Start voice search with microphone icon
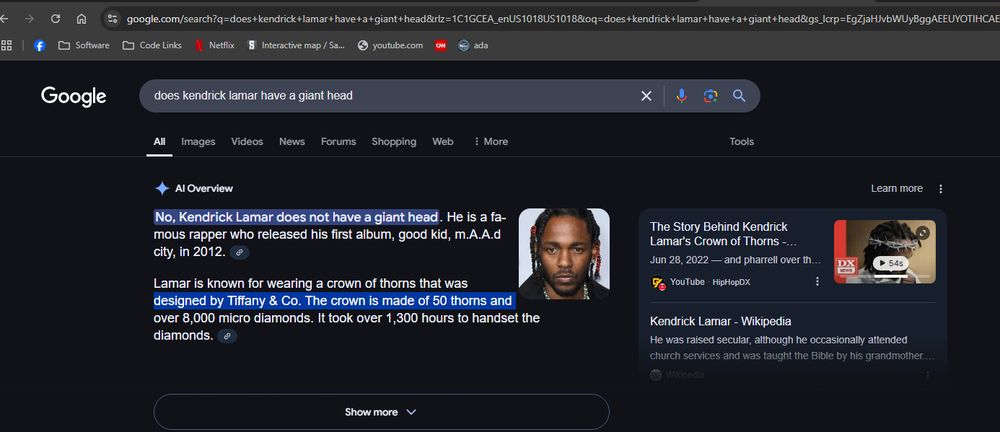 (x=681, y=96)
